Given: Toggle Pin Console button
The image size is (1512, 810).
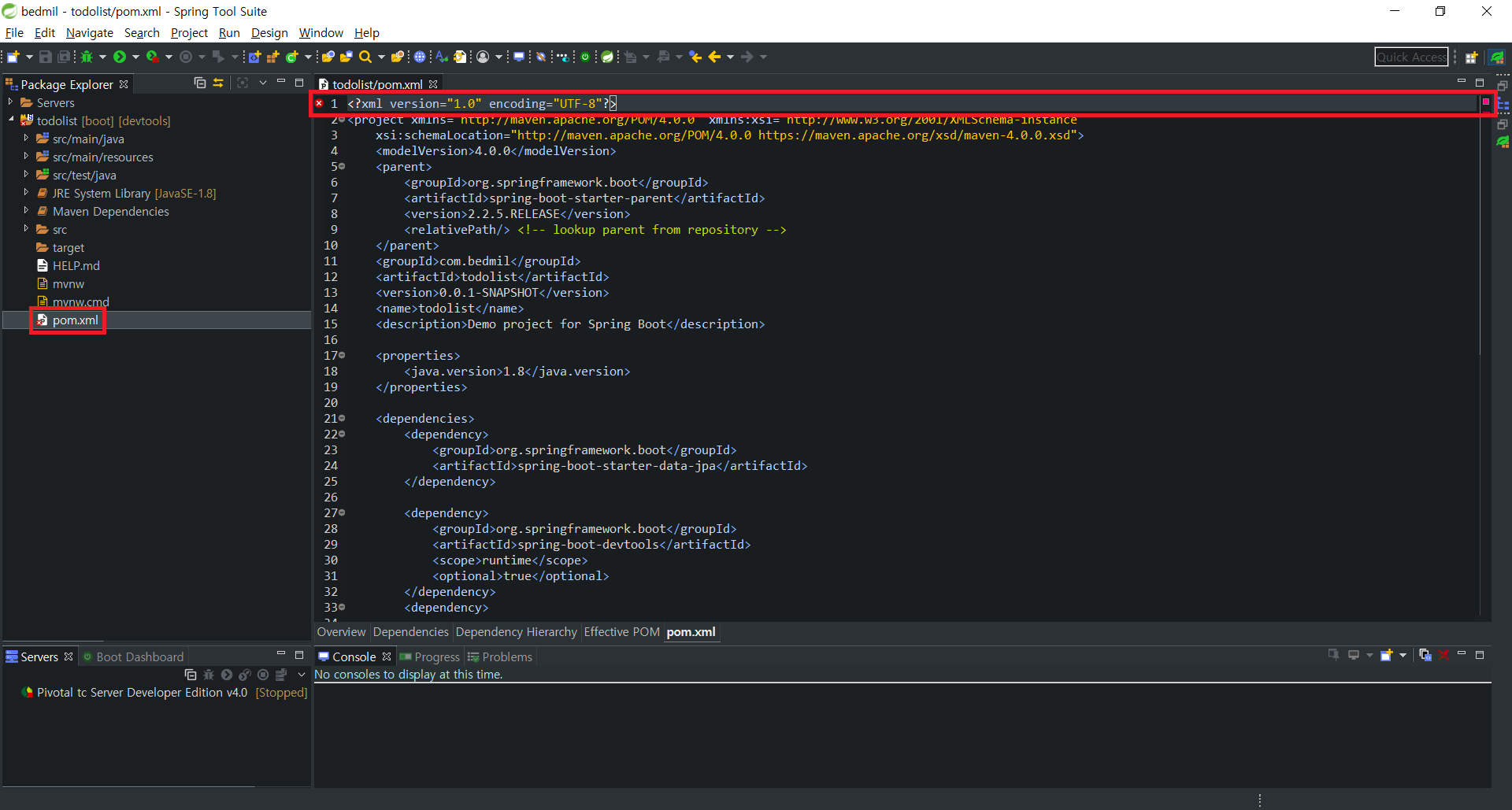Looking at the screenshot, I should point(1333,655).
